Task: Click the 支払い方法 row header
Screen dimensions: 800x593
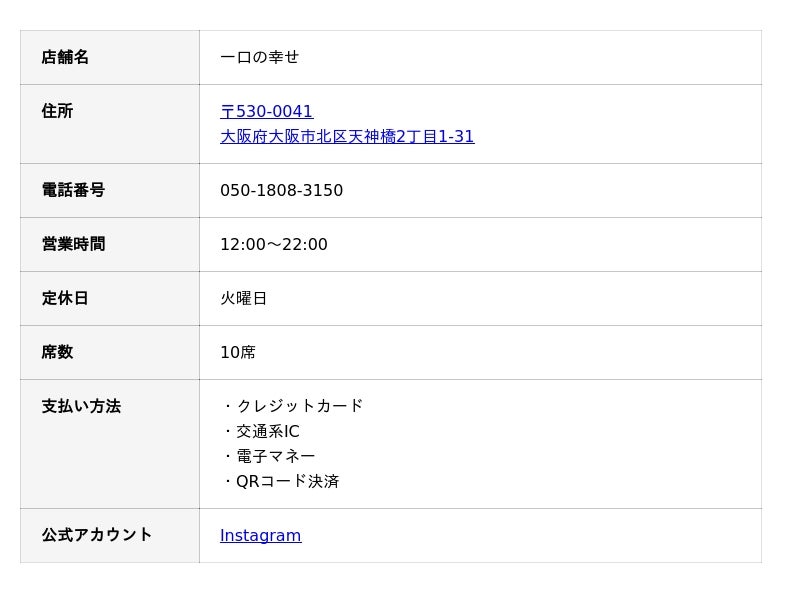Action: (x=81, y=407)
